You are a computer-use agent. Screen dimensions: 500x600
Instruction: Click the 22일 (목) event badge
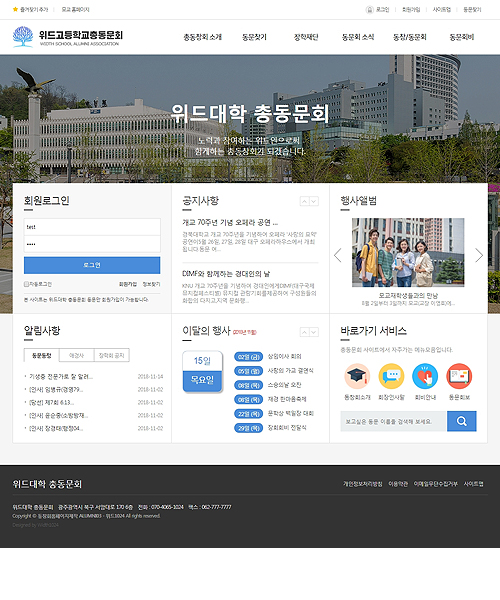tap(248, 414)
